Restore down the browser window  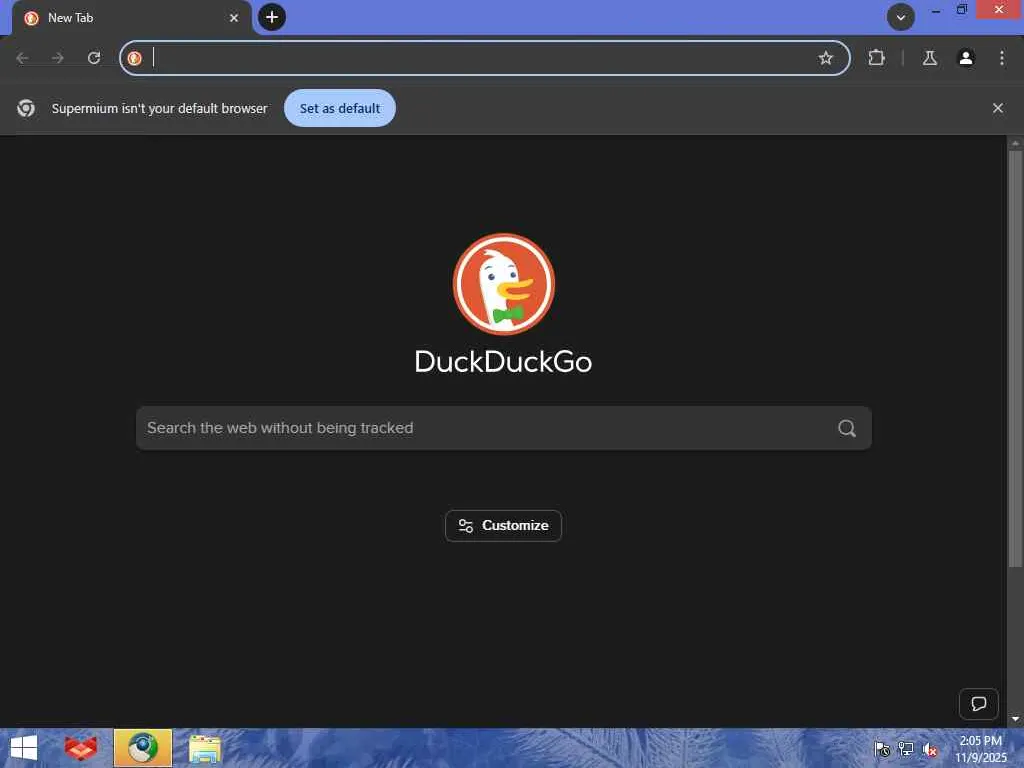tap(962, 10)
